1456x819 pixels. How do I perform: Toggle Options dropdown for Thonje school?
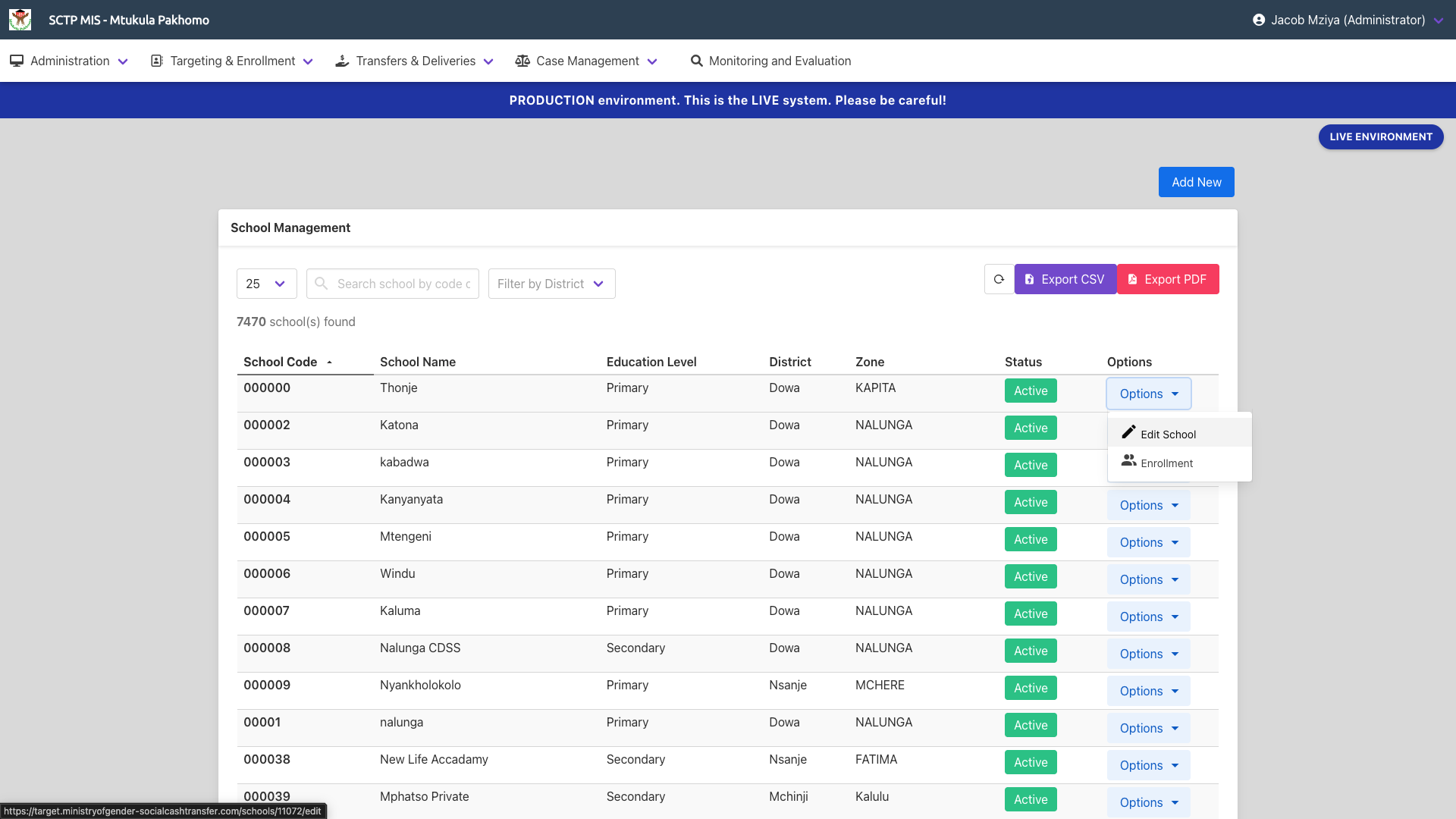(1148, 394)
